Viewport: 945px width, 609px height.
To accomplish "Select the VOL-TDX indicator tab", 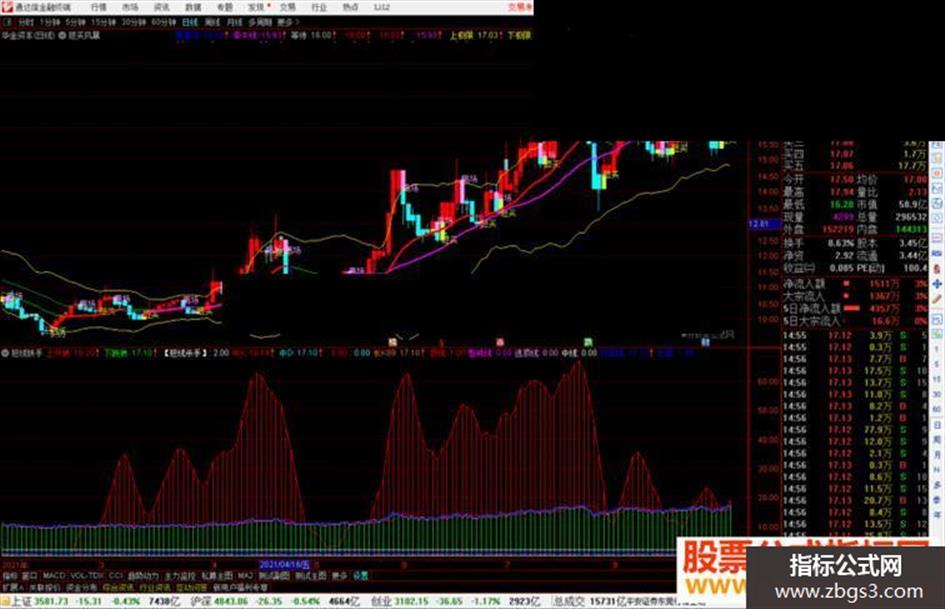I will coord(87,576).
